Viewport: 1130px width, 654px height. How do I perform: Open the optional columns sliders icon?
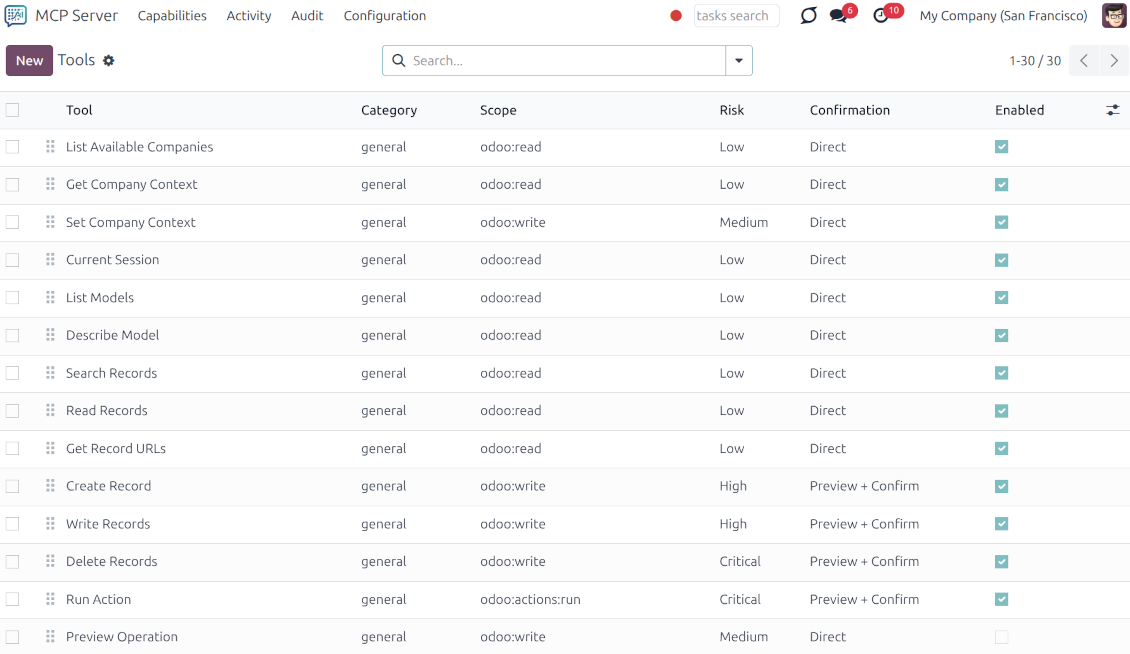click(x=1112, y=110)
